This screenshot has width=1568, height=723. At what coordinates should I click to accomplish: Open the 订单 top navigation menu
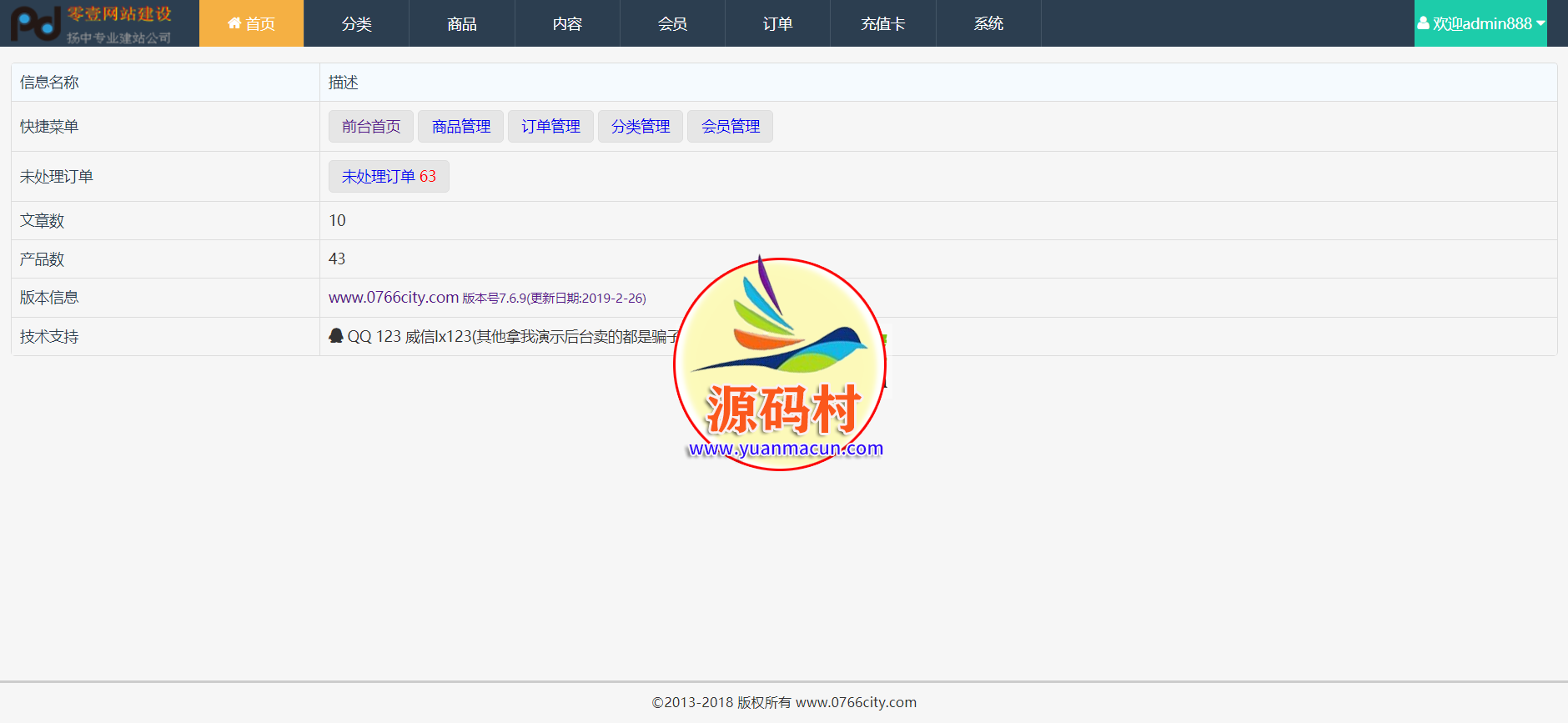(777, 24)
